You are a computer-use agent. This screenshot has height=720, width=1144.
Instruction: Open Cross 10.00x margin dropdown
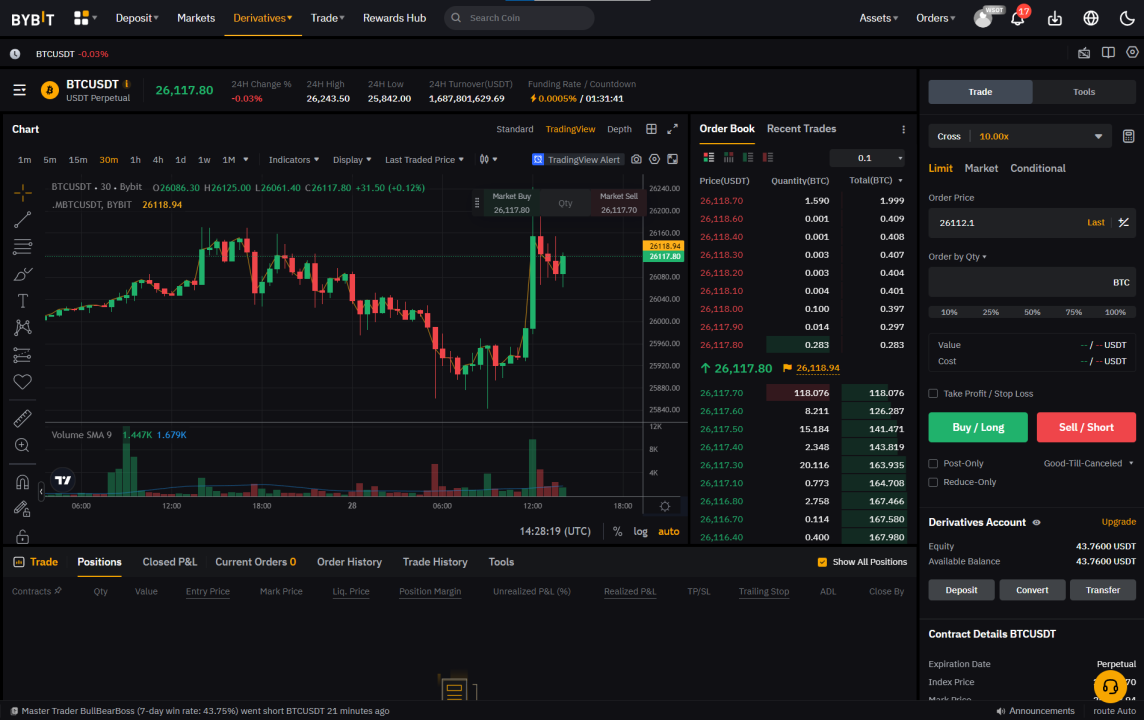1019,136
